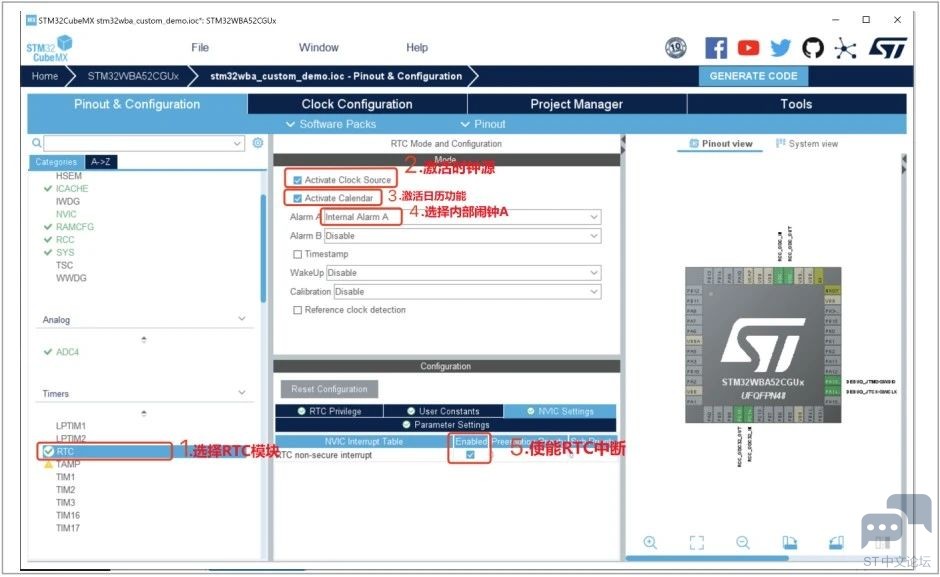Click the GENERATE CODE button
The height and width of the screenshot is (577, 940).
point(754,76)
